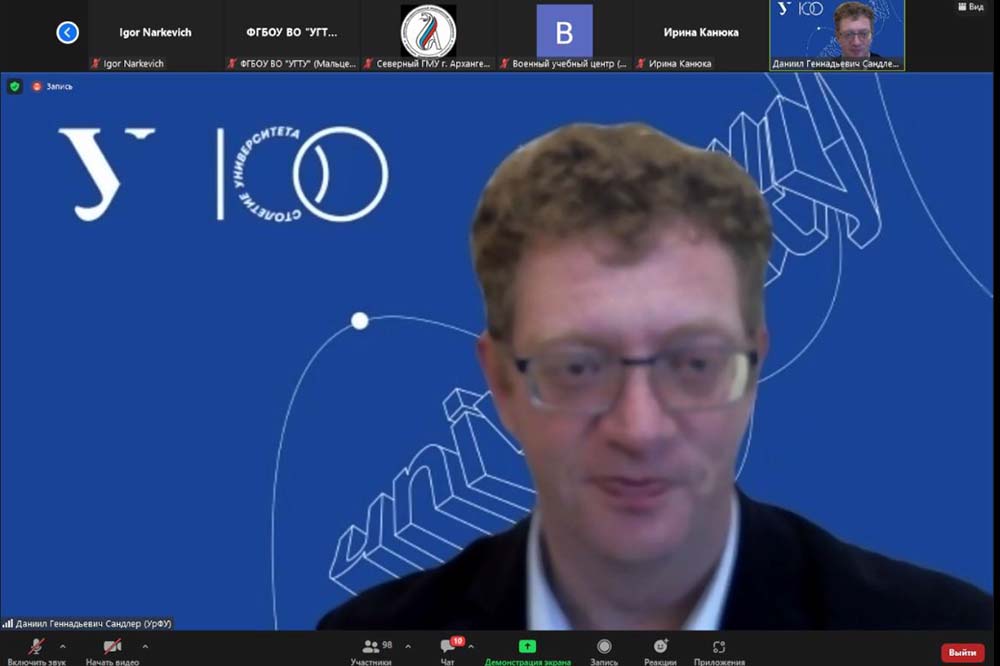Click muted mic icon on Igor Narkevich label

pos(96,63)
